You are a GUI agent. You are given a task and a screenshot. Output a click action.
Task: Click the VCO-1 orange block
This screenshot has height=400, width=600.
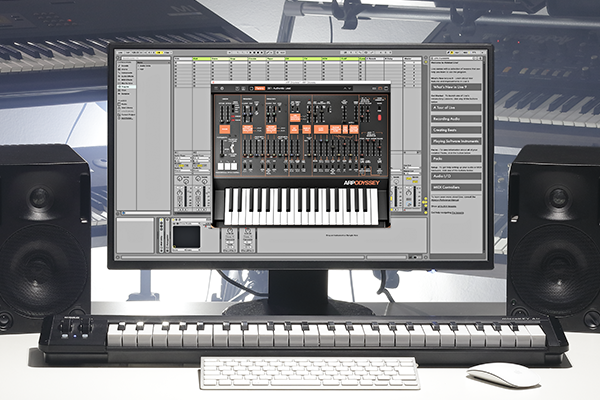(x=248, y=129)
